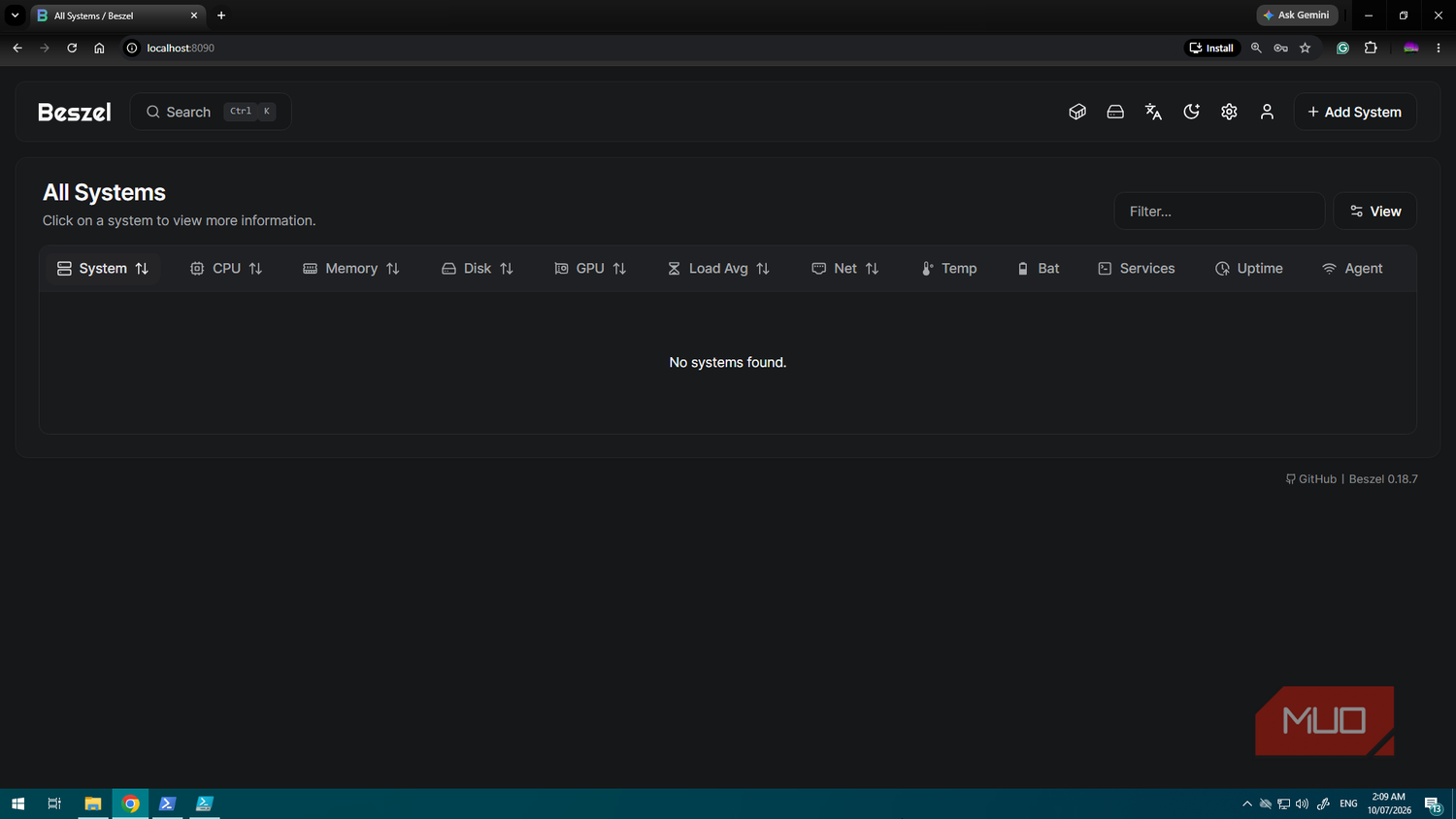Open the Windows Start menu
1456x819 pixels.
17,803
